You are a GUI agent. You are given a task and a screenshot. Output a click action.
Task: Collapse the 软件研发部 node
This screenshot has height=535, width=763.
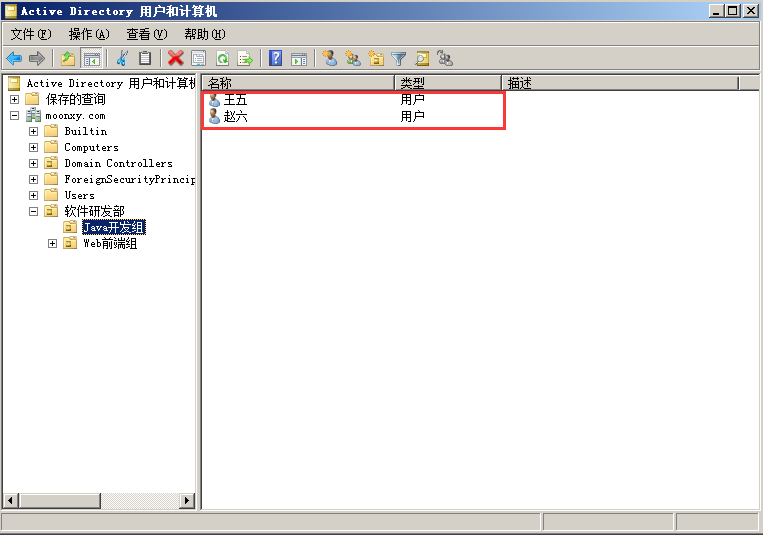33,211
